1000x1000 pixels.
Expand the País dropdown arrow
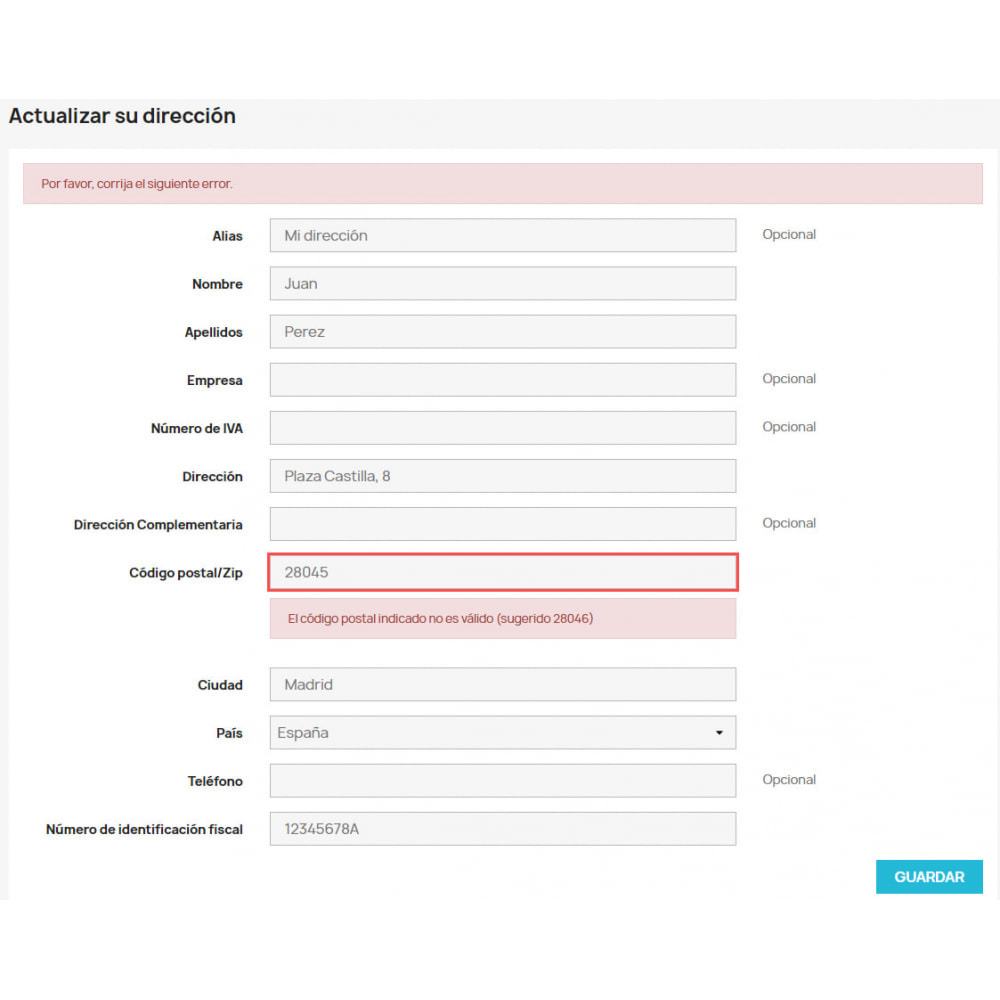(719, 733)
